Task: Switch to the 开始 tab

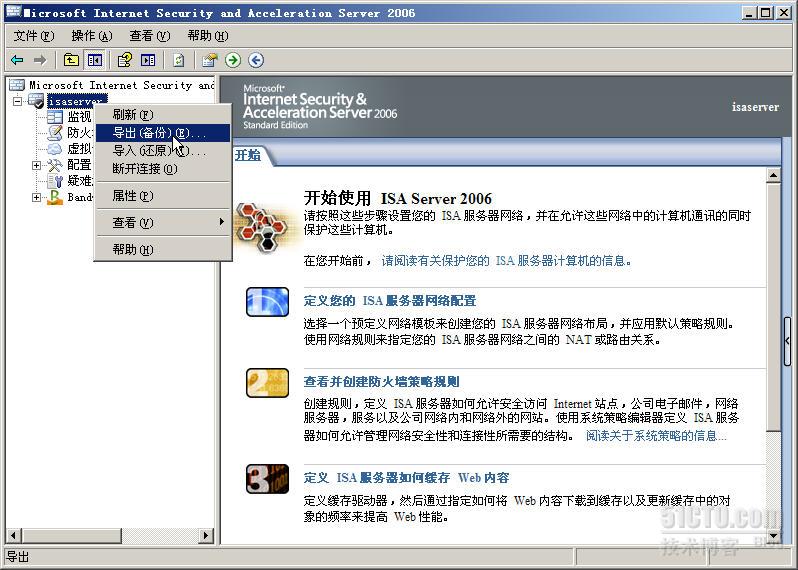Action: click(x=248, y=155)
